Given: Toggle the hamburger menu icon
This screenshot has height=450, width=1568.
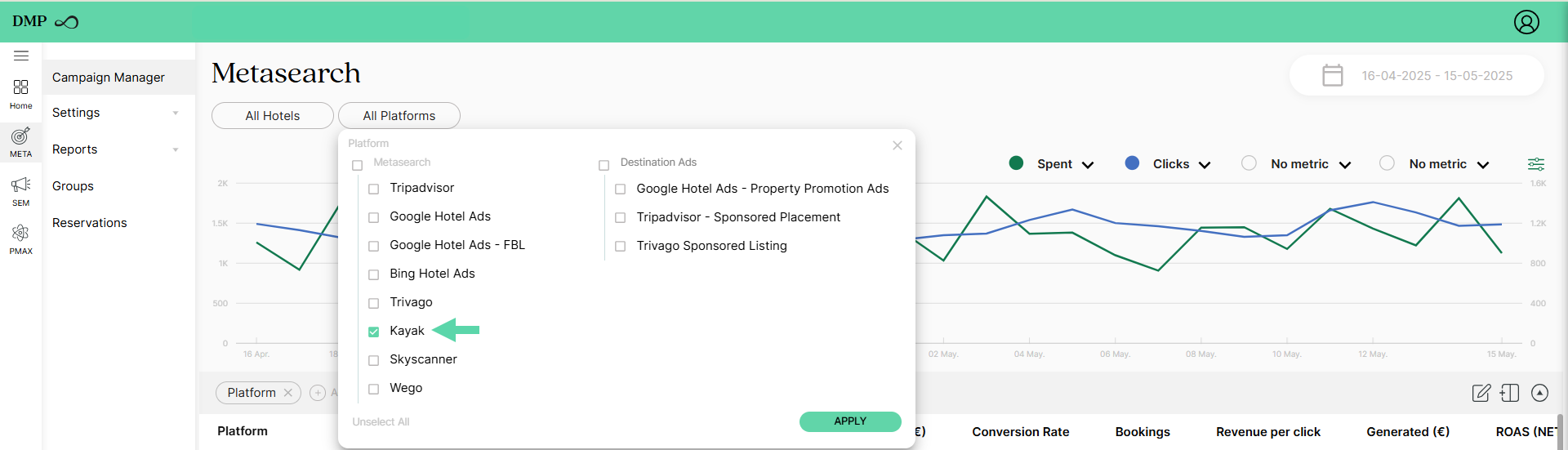Looking at the screenshot, I should click(21, 56).
